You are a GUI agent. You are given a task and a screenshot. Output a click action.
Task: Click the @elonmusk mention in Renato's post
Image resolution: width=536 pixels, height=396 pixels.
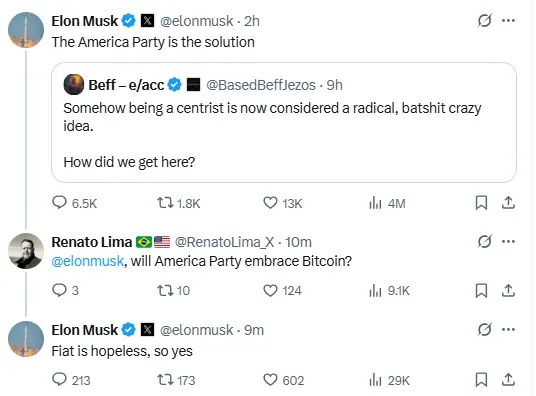pos(88,261)
